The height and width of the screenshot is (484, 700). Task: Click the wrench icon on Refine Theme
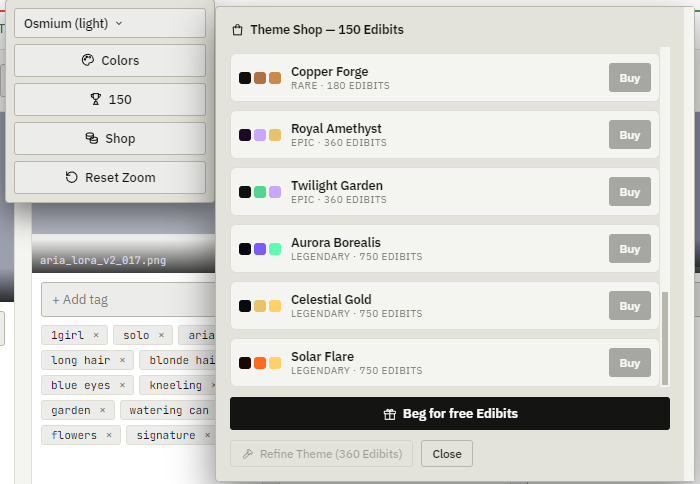point(248,454)
